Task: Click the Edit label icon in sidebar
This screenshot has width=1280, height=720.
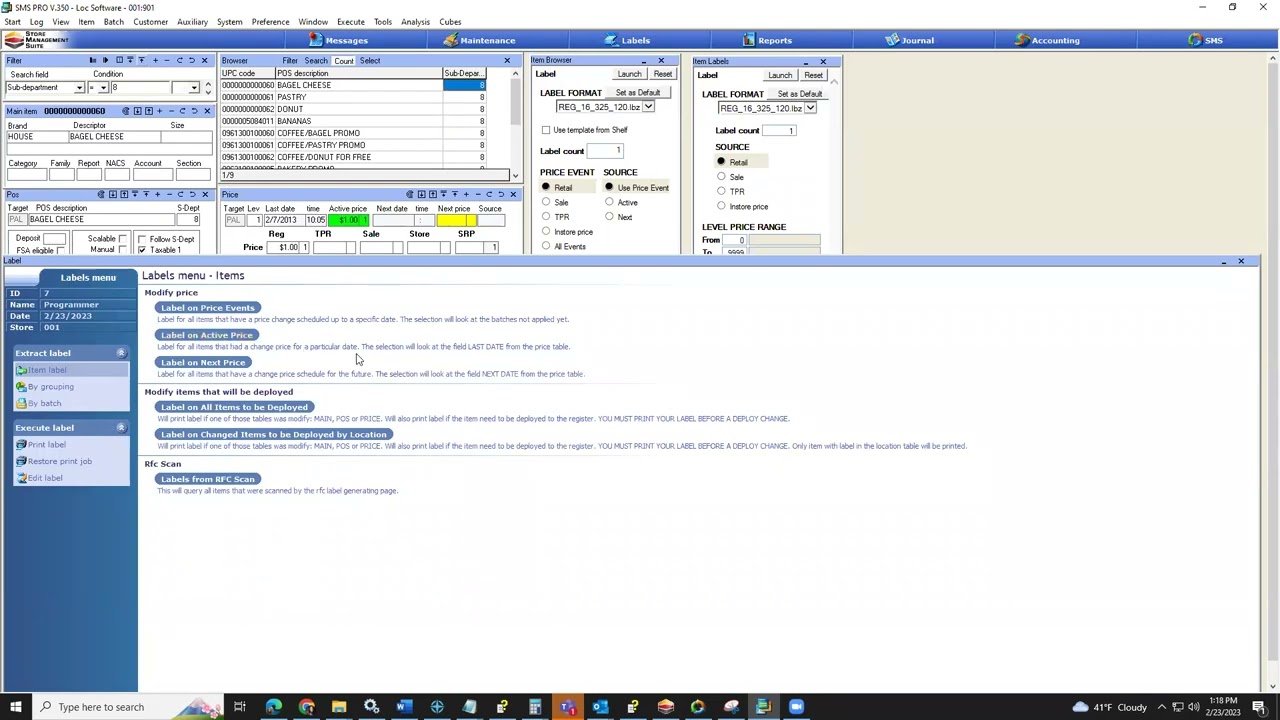Action: (21, 478)
